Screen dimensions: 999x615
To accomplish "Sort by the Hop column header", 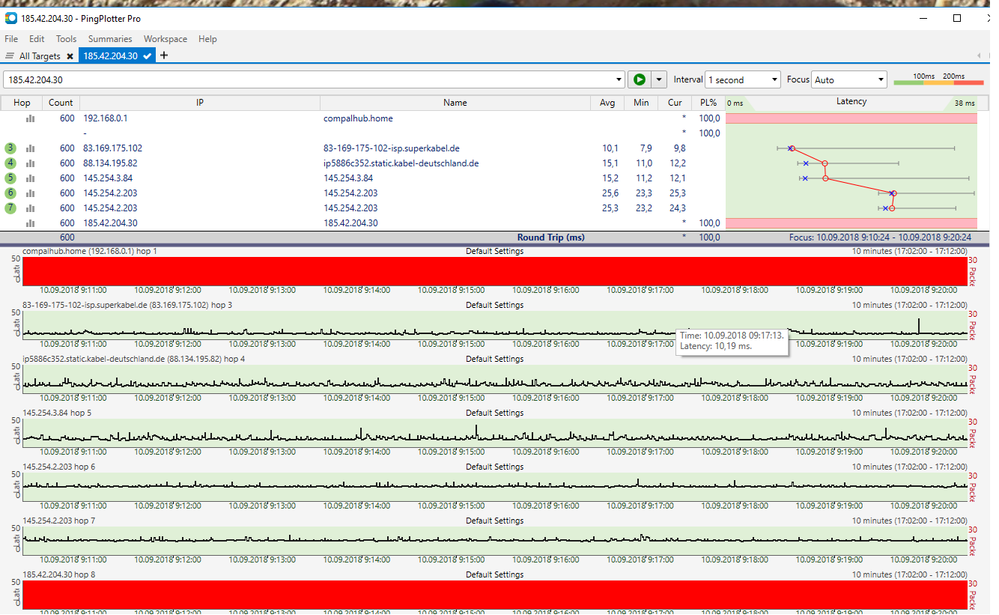I will tap(22, 103).
